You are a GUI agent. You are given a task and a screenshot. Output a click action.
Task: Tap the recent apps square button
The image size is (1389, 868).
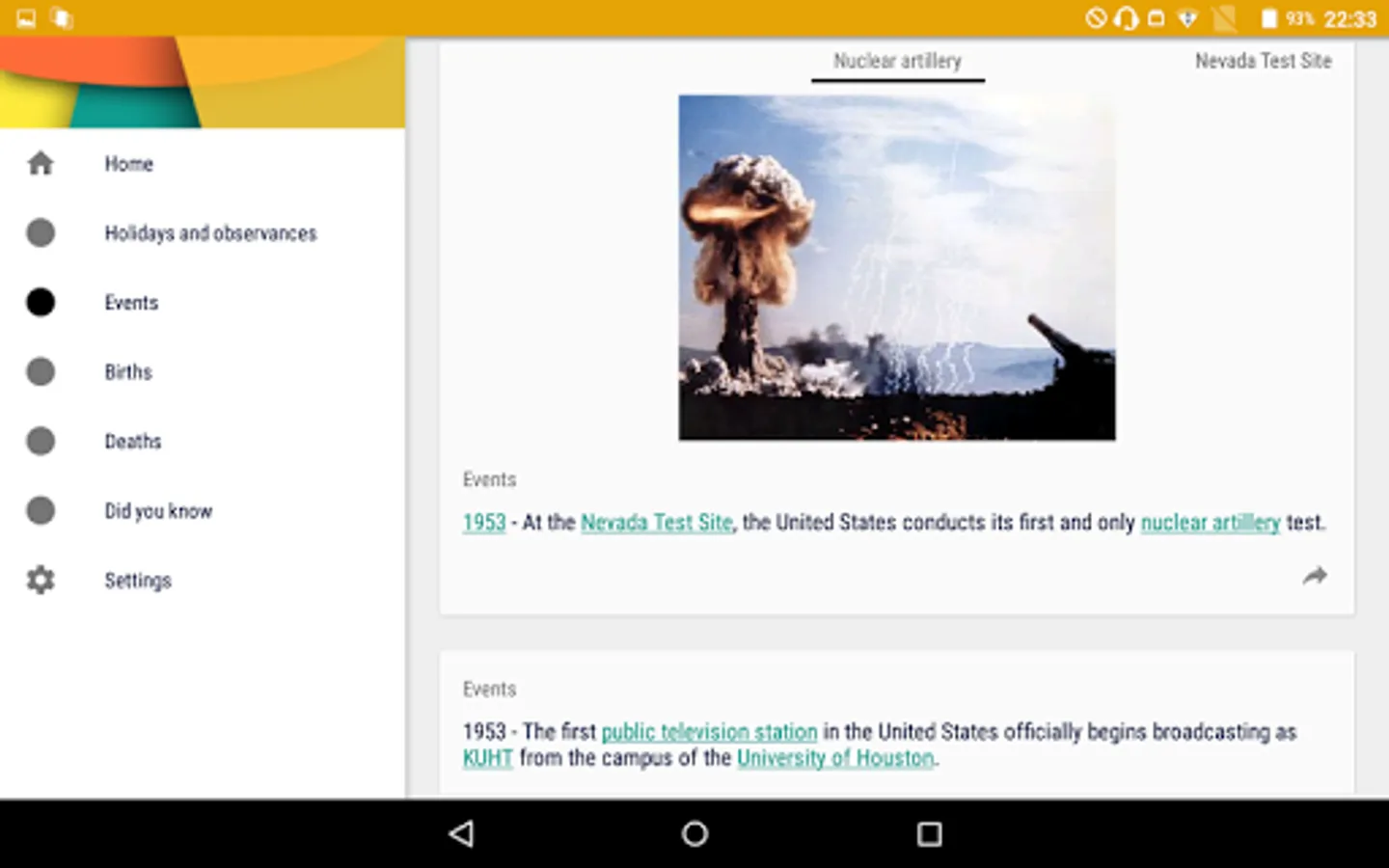click(x=929, y=833)
